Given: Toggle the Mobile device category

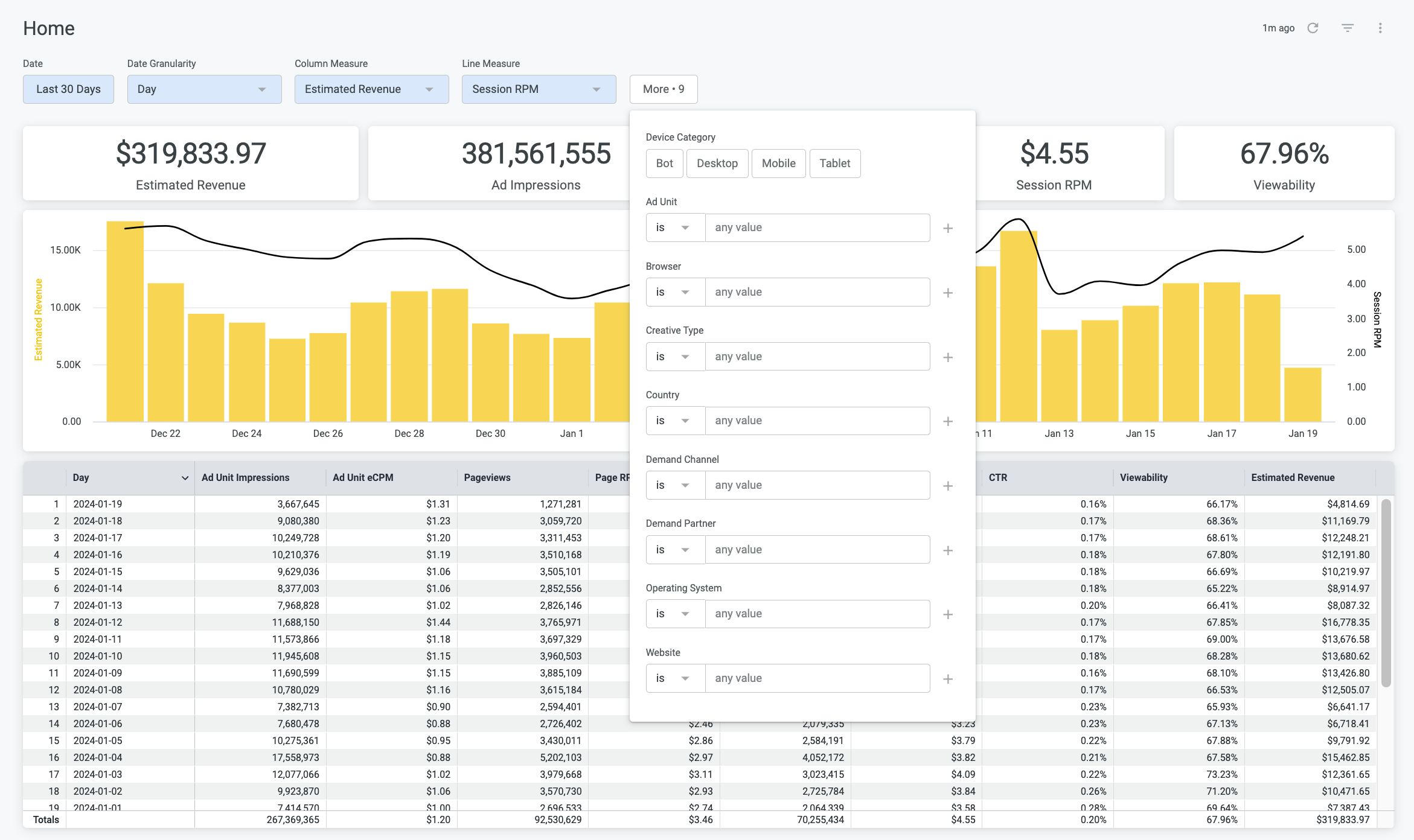Looking at the screenshot, I should (778, 164).
